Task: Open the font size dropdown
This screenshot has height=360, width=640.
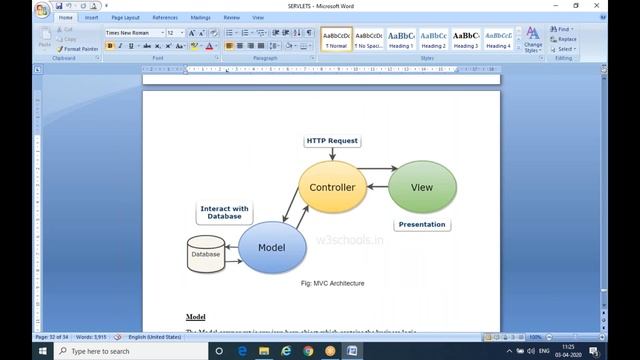Action: point(182,33)
